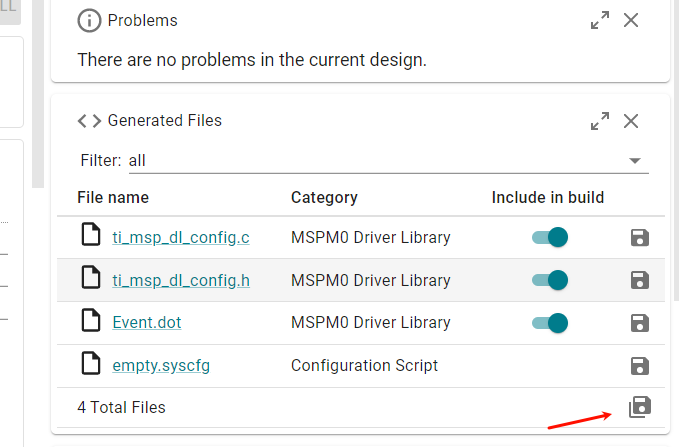Viewport: 679px width, 447px height.
Task: Click the Problems info icon
Action: click(x=89, y=20)
